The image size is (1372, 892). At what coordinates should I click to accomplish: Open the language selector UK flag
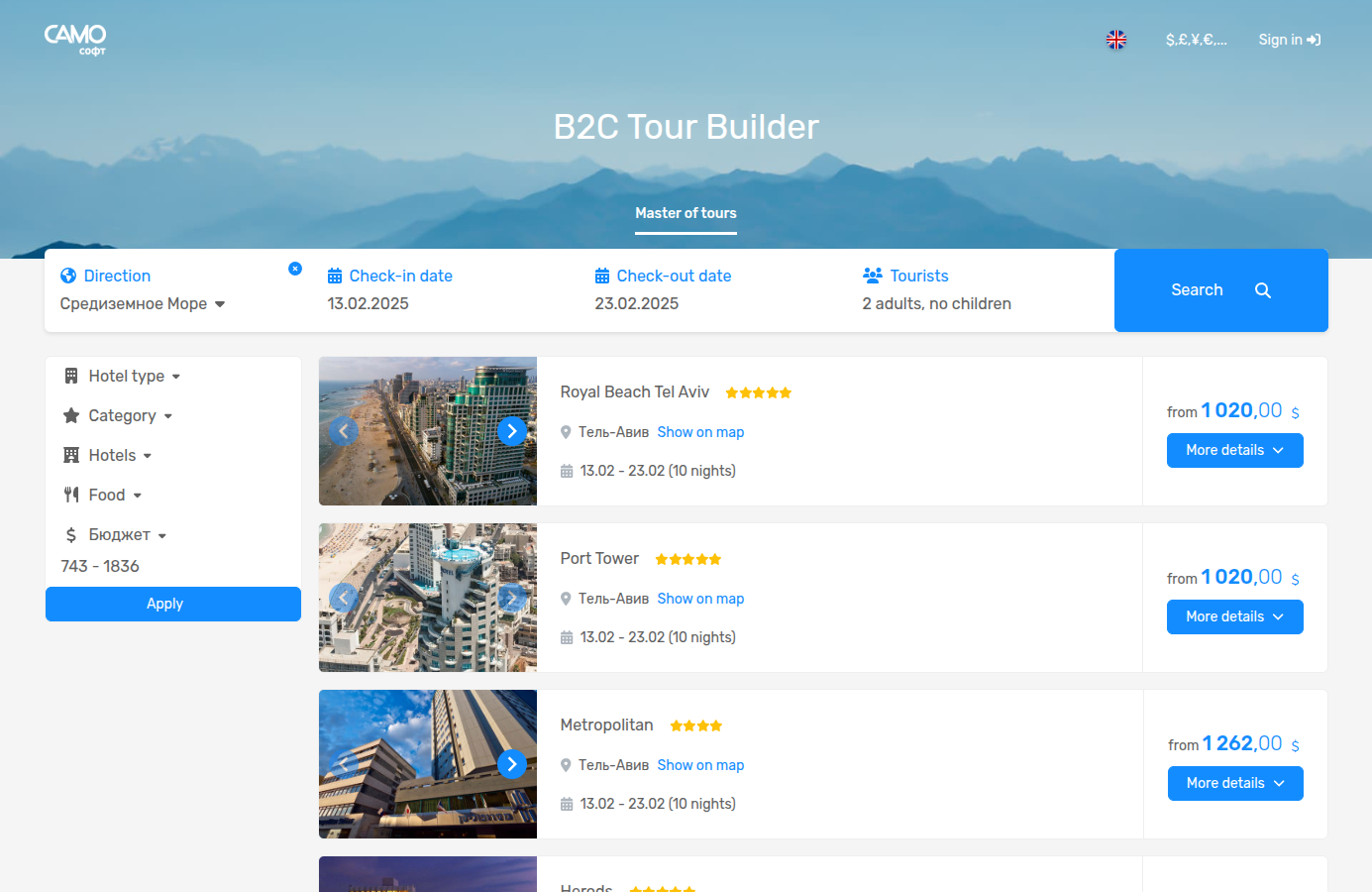click(x=1116, y=40)
